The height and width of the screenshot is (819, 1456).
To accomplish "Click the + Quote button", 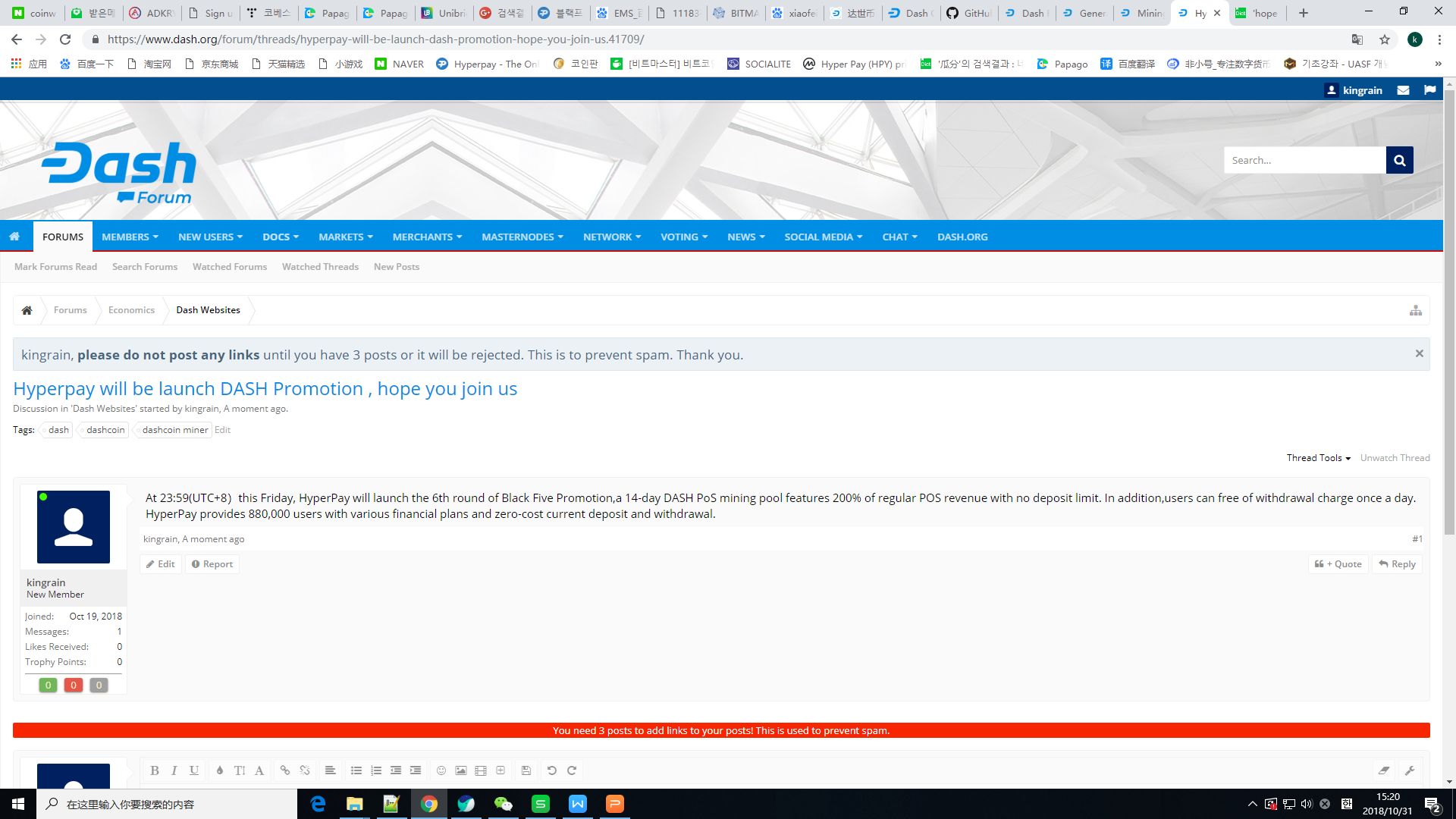I will [1338, 564].
